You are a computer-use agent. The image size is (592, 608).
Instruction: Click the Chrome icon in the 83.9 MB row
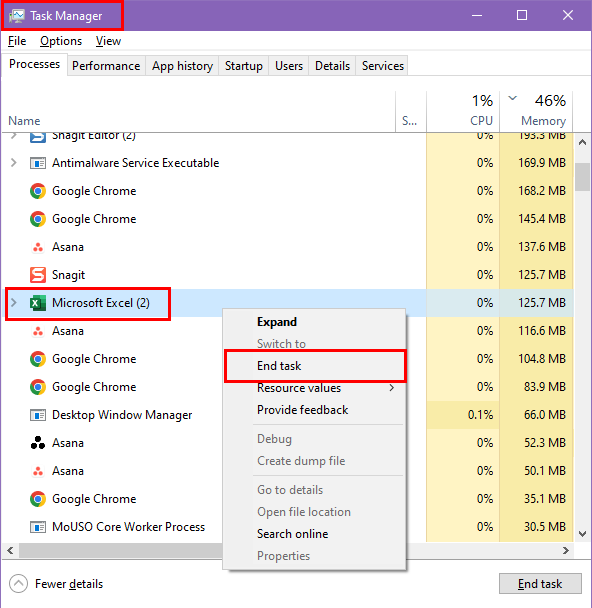point(38,387)
